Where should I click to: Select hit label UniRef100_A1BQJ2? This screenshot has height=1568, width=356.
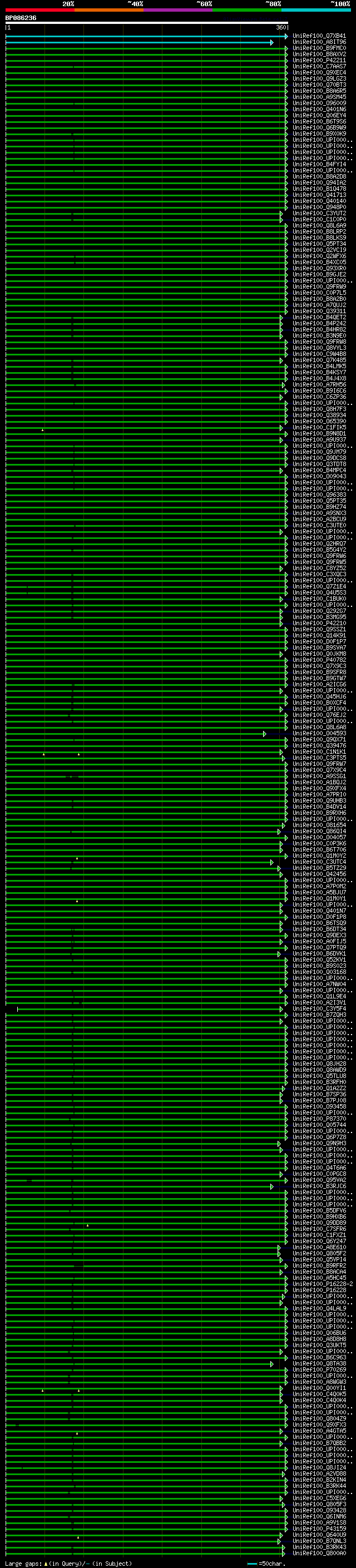click(x=319, y=782)
